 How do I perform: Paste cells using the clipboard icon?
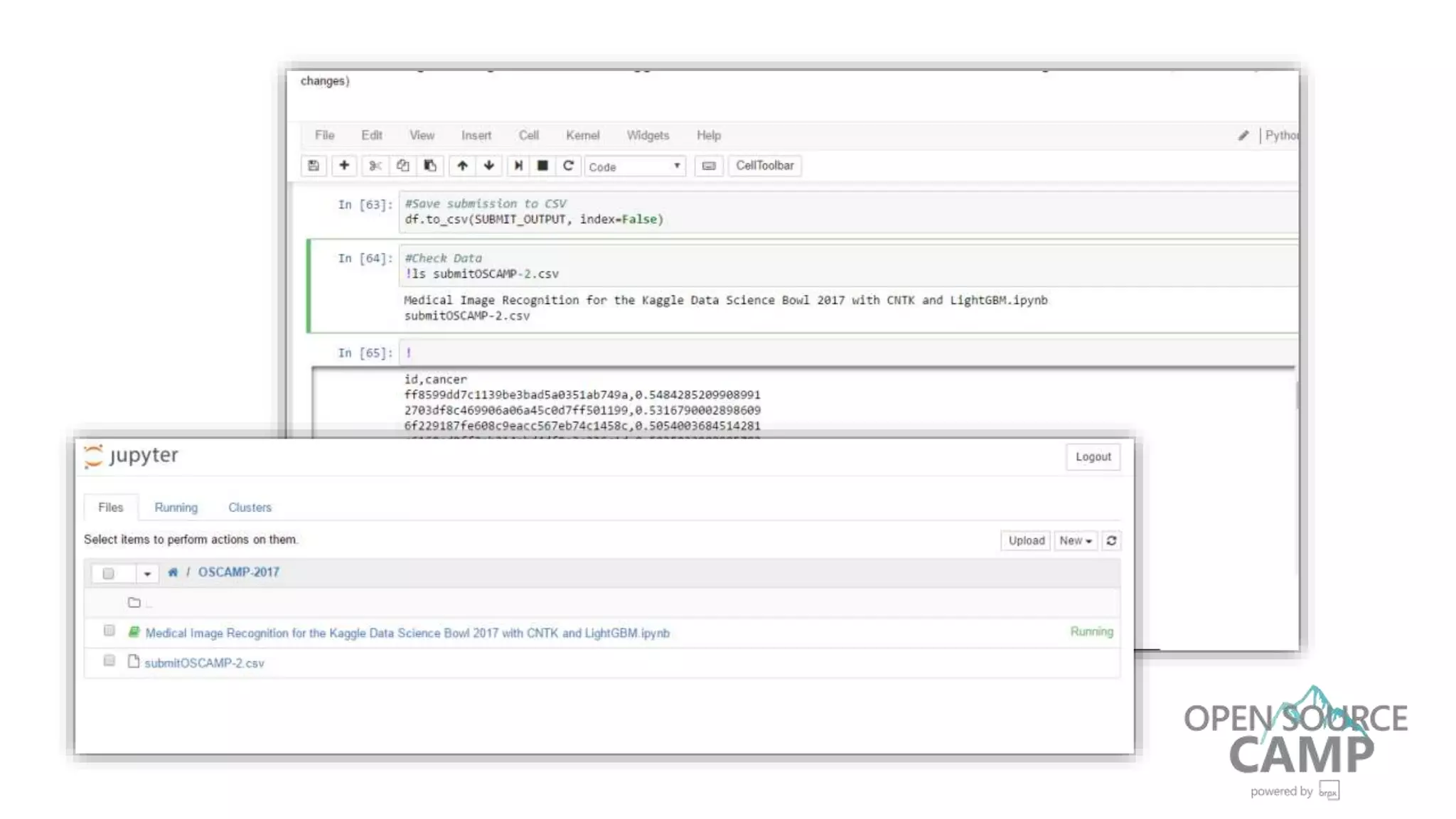pyautogui.click(x=430, y=166)
